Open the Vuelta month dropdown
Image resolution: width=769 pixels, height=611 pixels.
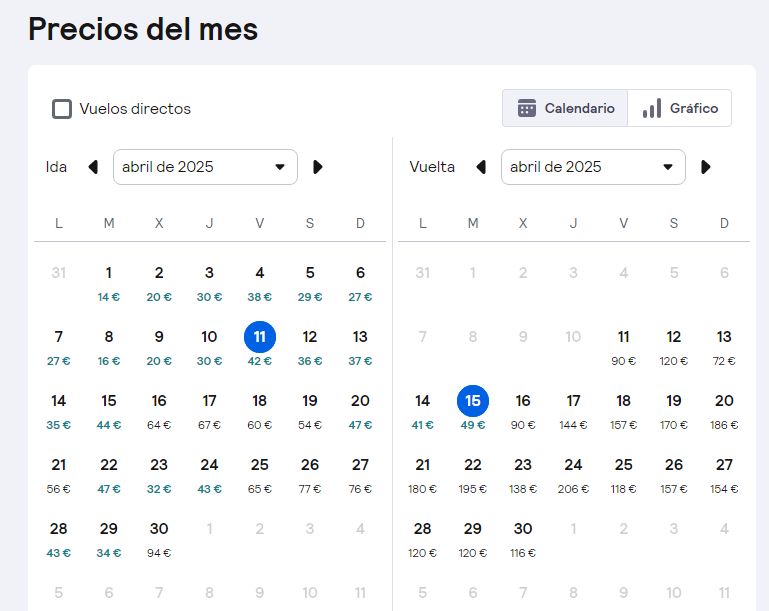pos(593,167)
